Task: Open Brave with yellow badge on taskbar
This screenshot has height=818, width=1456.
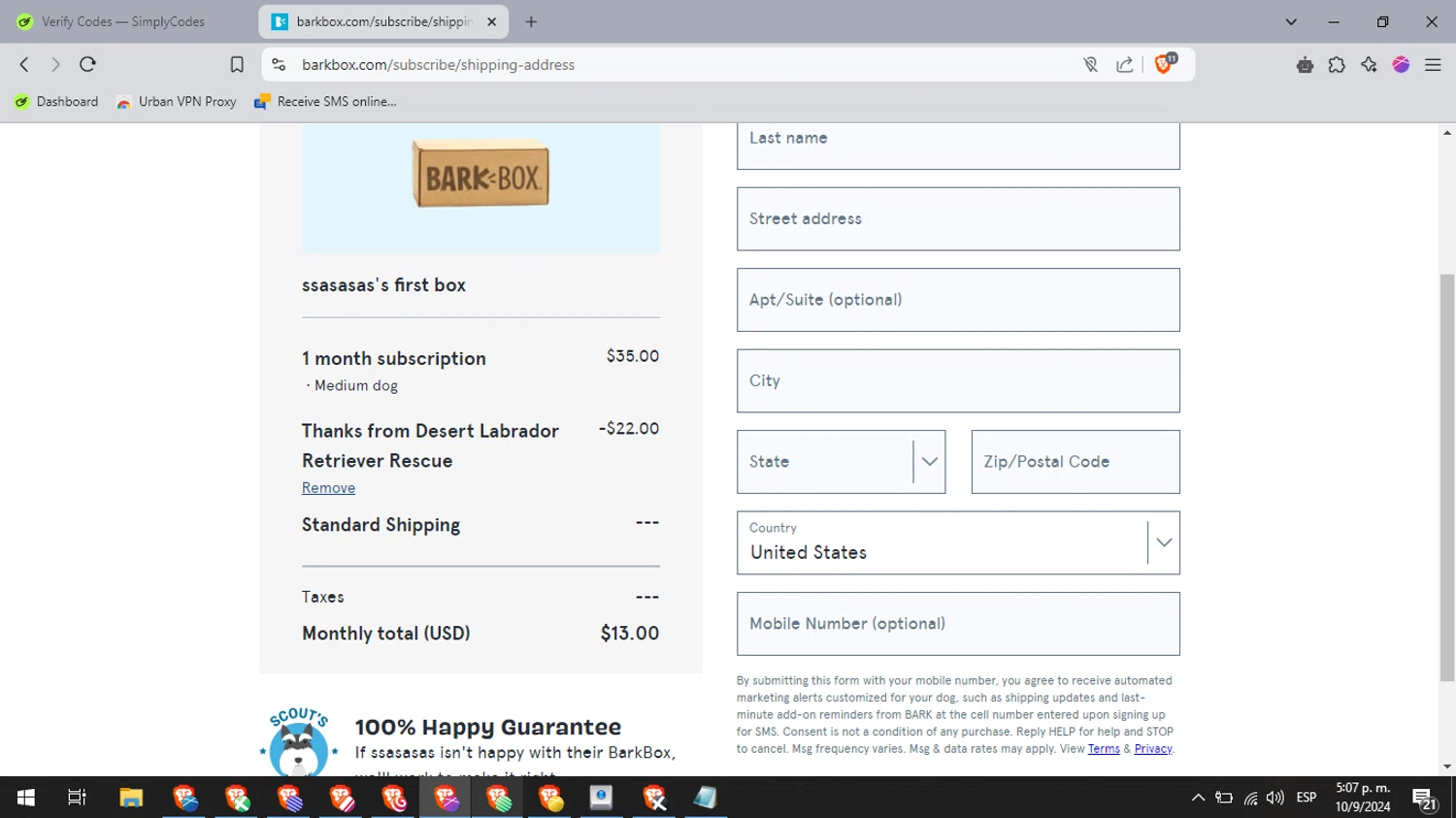Action: coord(550,798)
